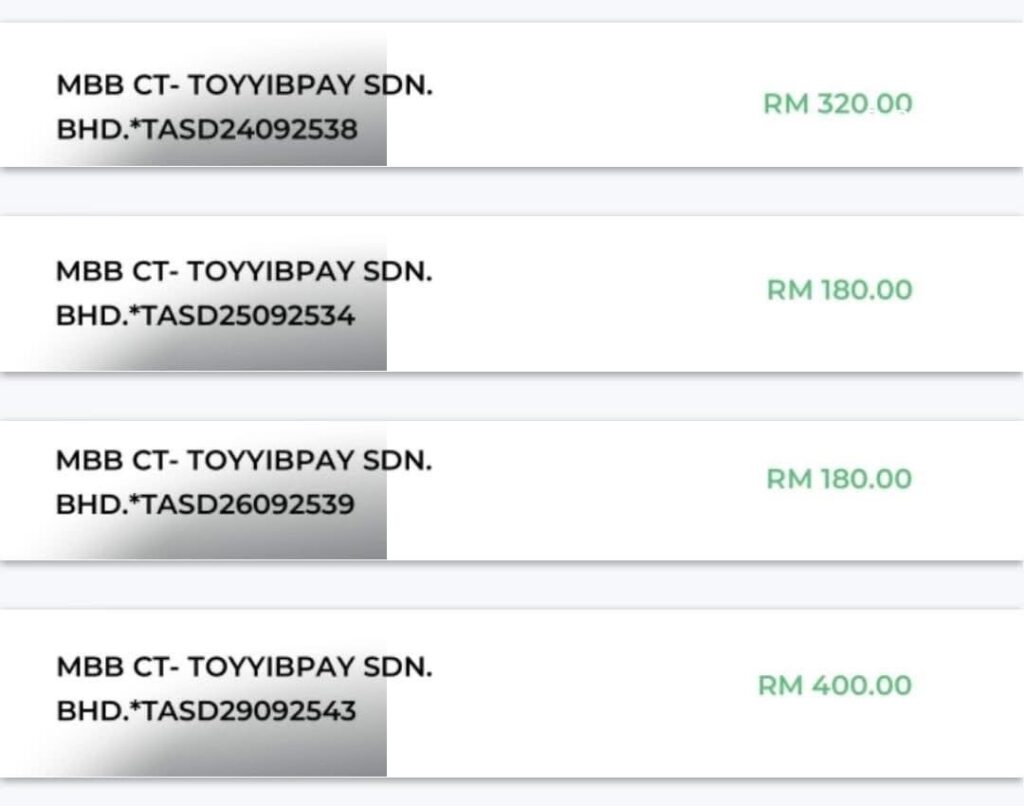
Task: Click the "SDN." text in the RM 320.00 row
Action: [397, 85]
